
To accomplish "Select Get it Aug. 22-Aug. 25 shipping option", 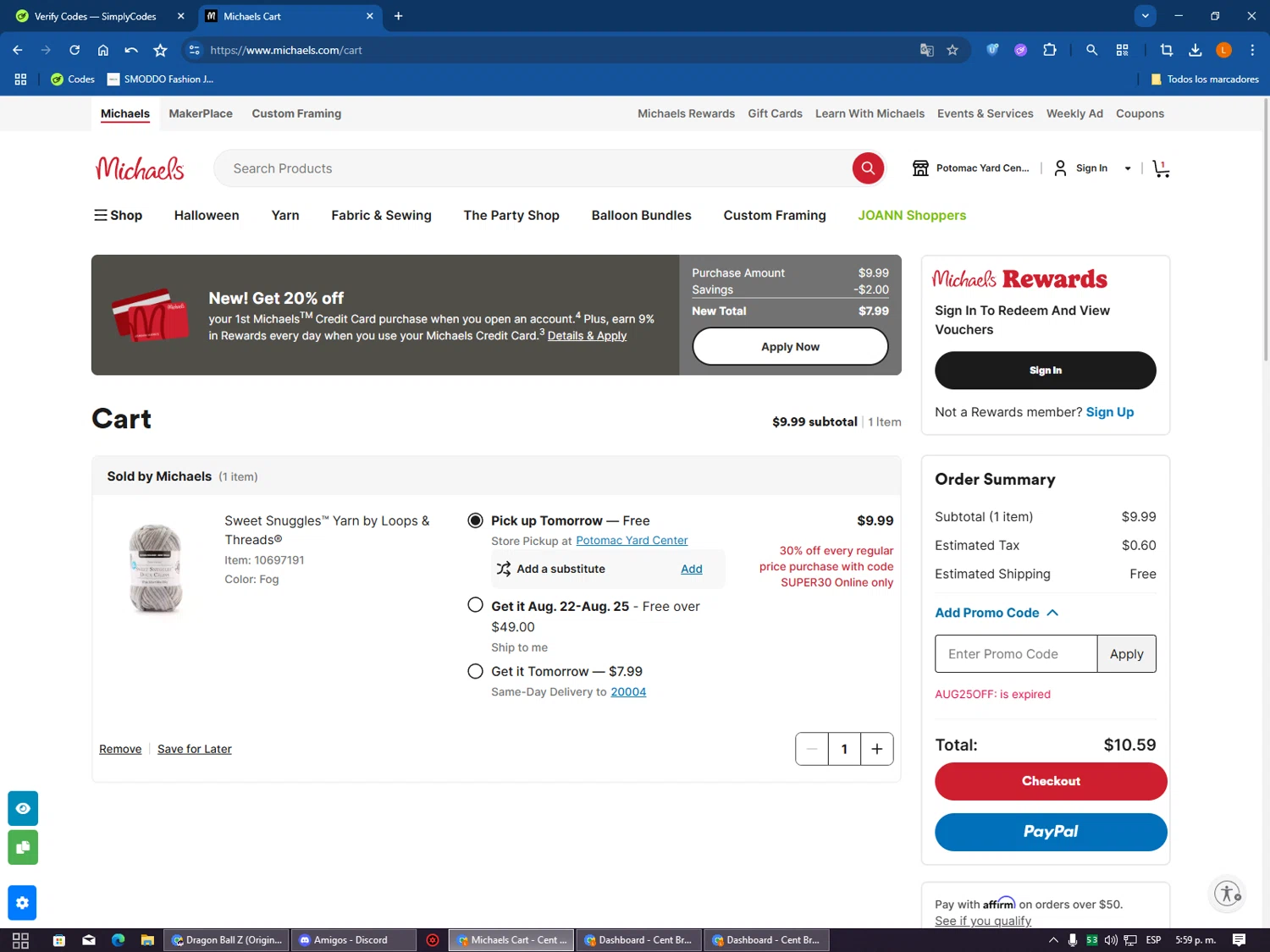I will (x=476, y=605).
